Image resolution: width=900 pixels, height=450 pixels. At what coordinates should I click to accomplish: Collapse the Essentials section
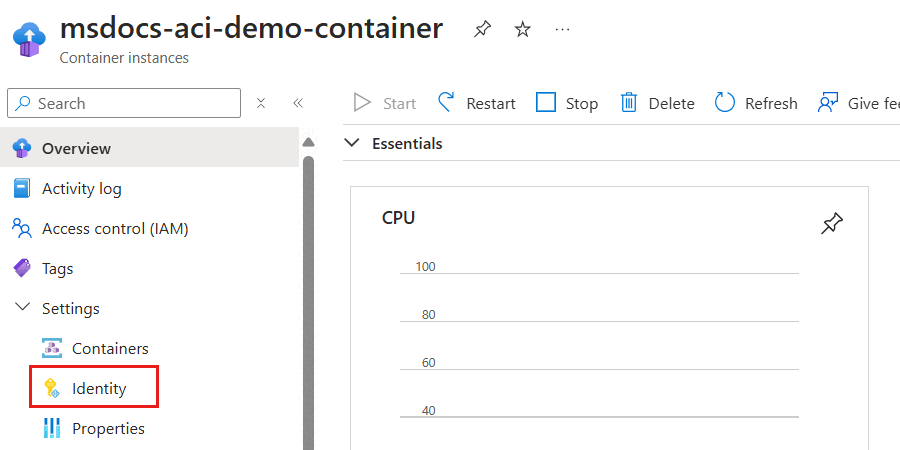tap(351, 143)
